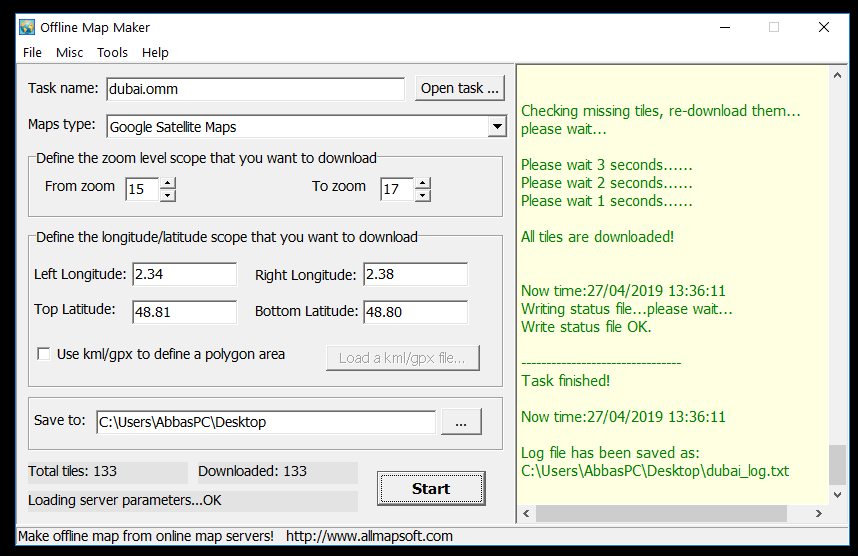
Task: Open the Tools menu
Action: [112, 53]
